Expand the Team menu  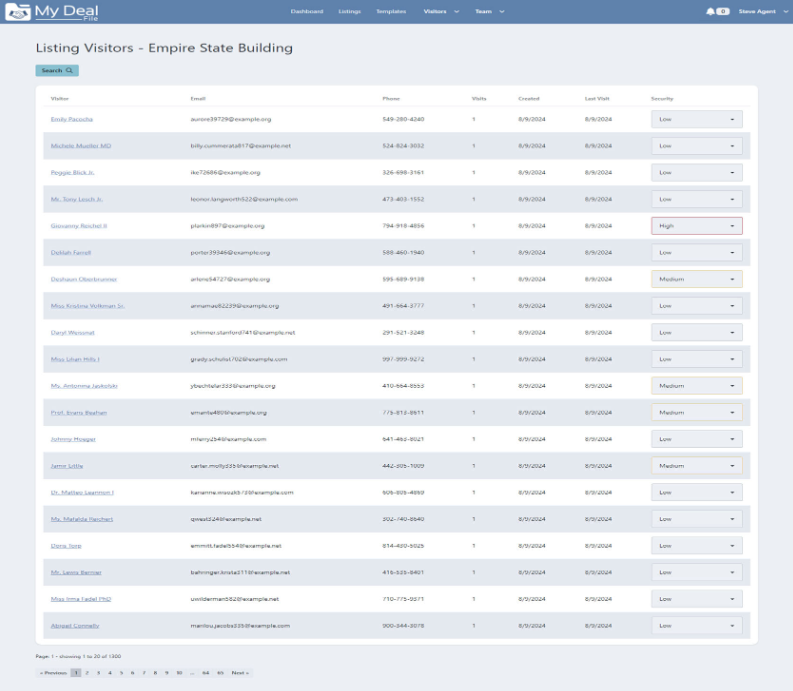[489, 11]
